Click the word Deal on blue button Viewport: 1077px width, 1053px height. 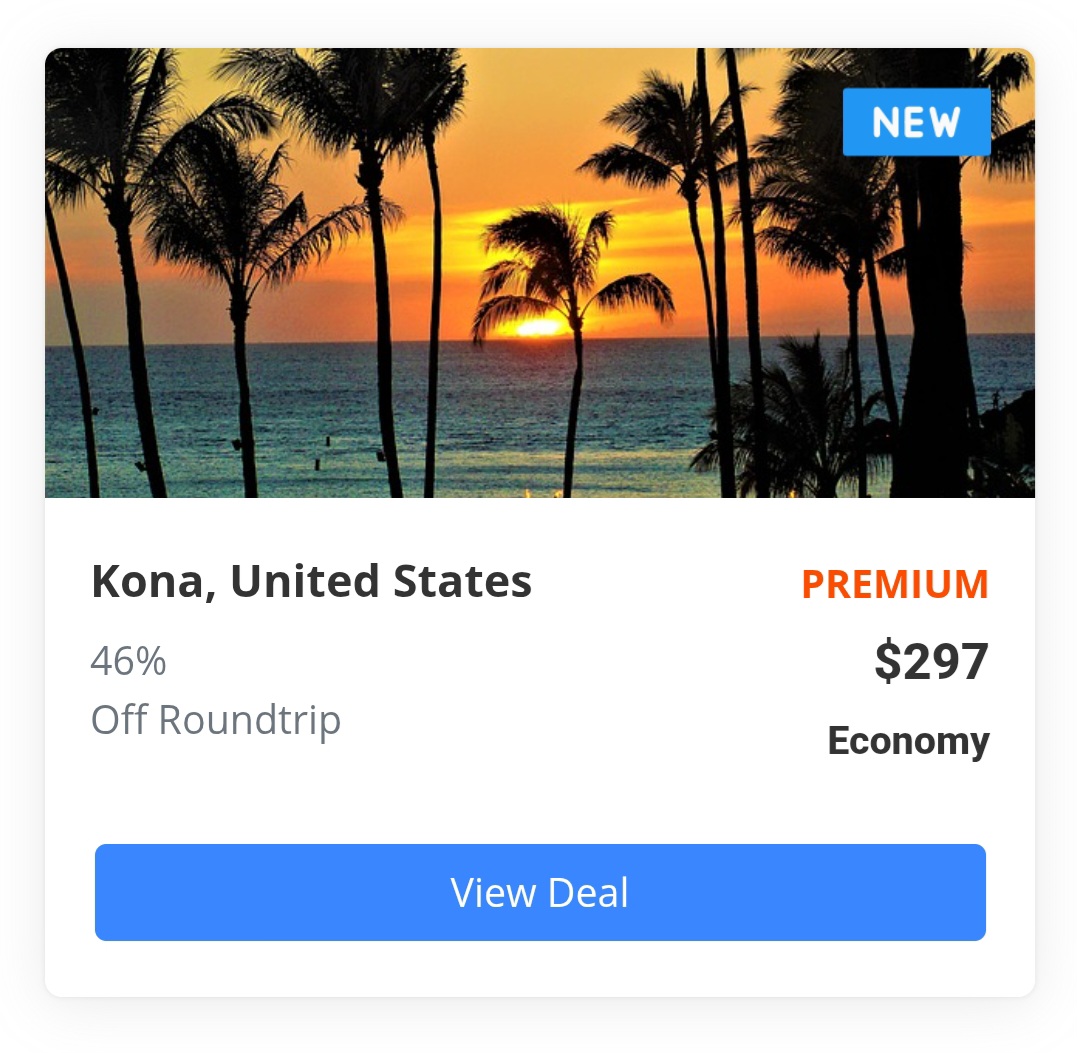588,893
